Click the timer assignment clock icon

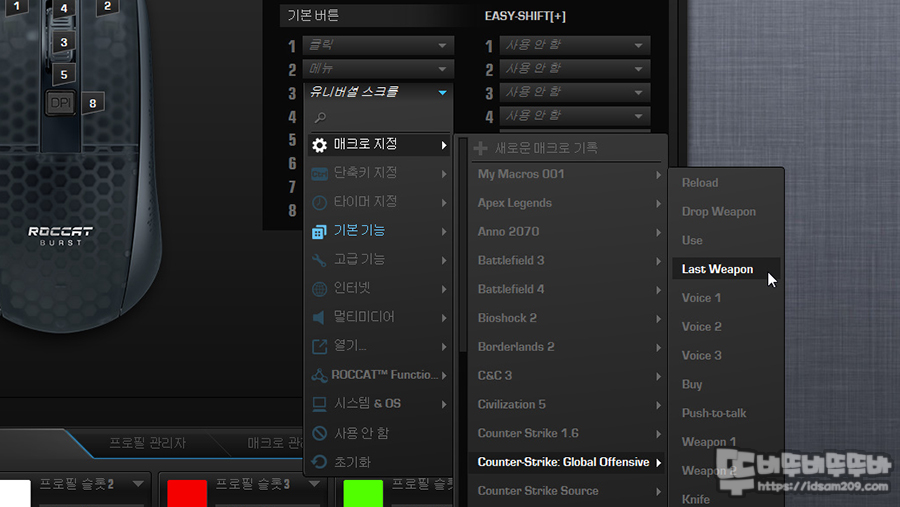pyautogui.click(x=319, y=202)
